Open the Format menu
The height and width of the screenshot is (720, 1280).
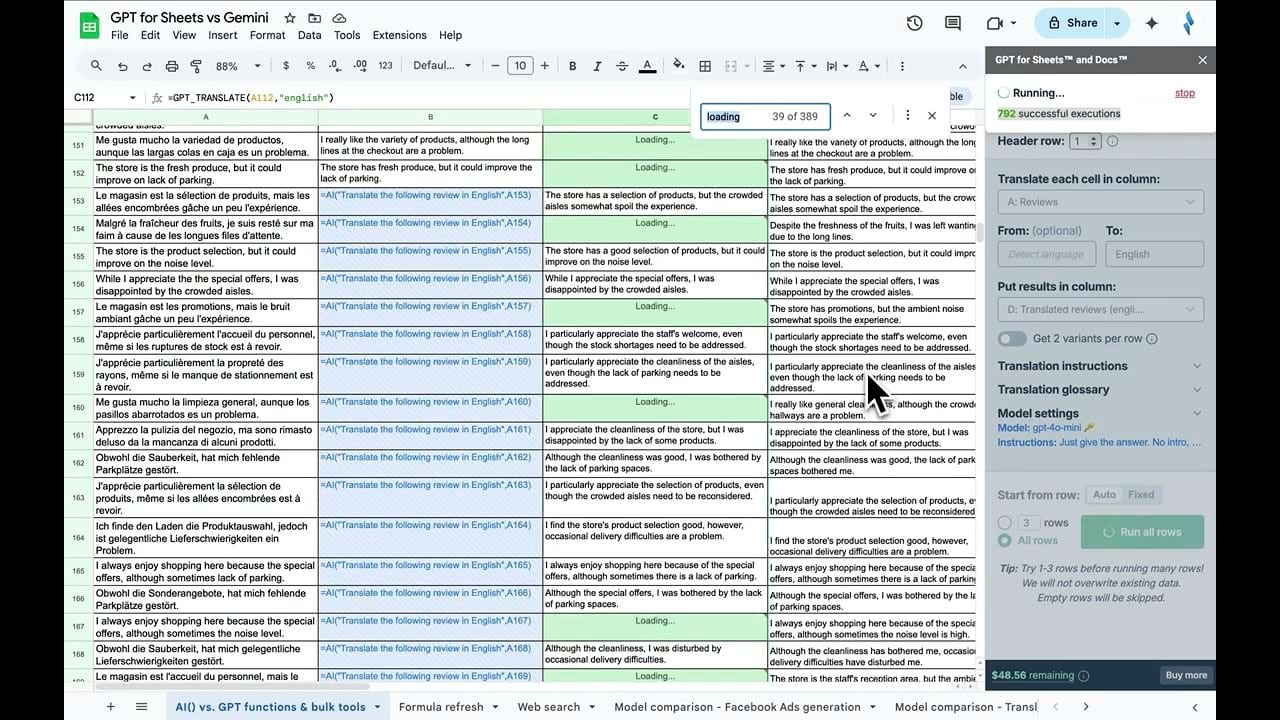coord(267,35)
